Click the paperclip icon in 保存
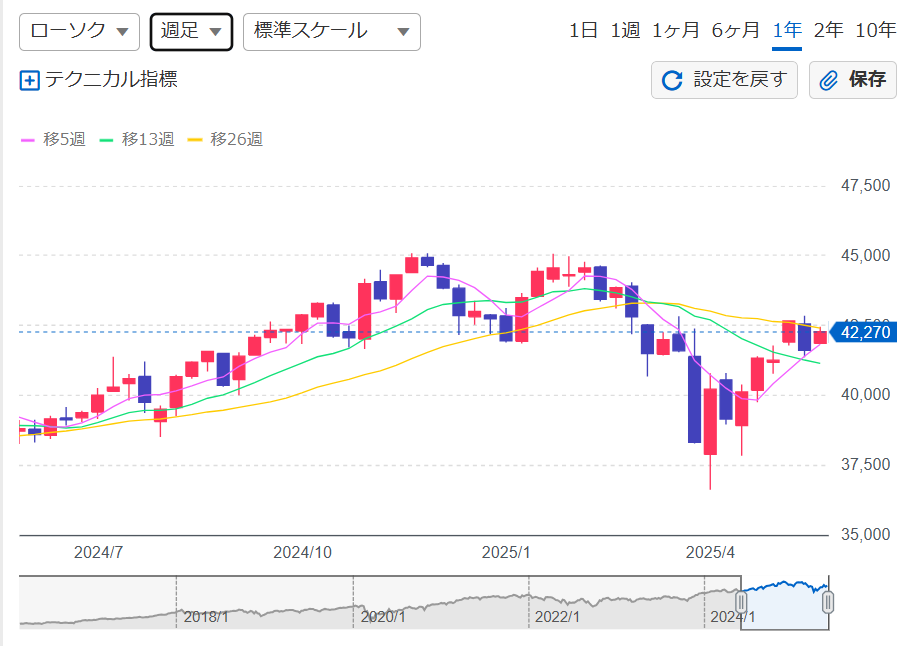908x646 pixels. [x=829, y=80]
